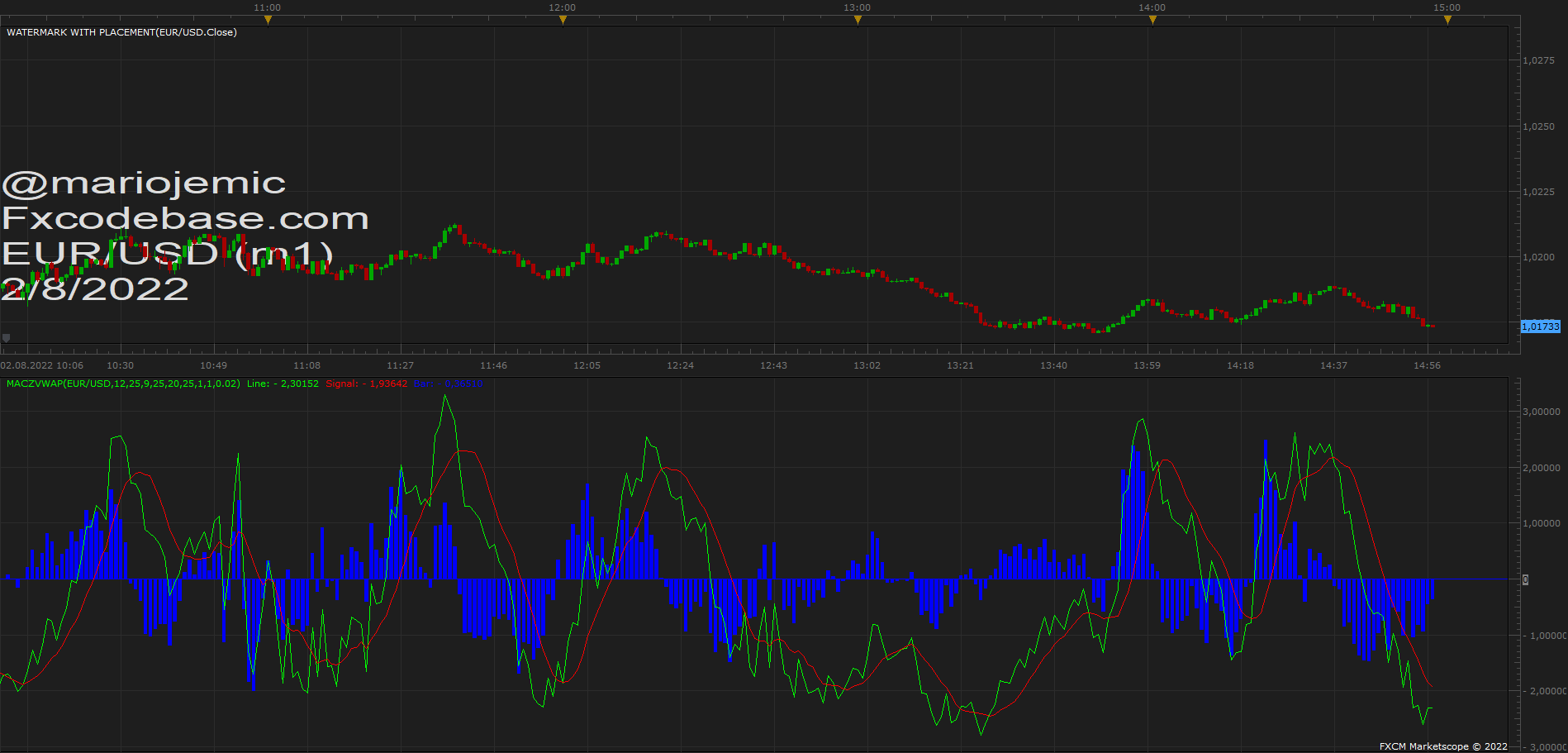Screen dimensions: 1568x753
Task: Click the green Line value - 2,30152
Action: (x=283, y=384)
